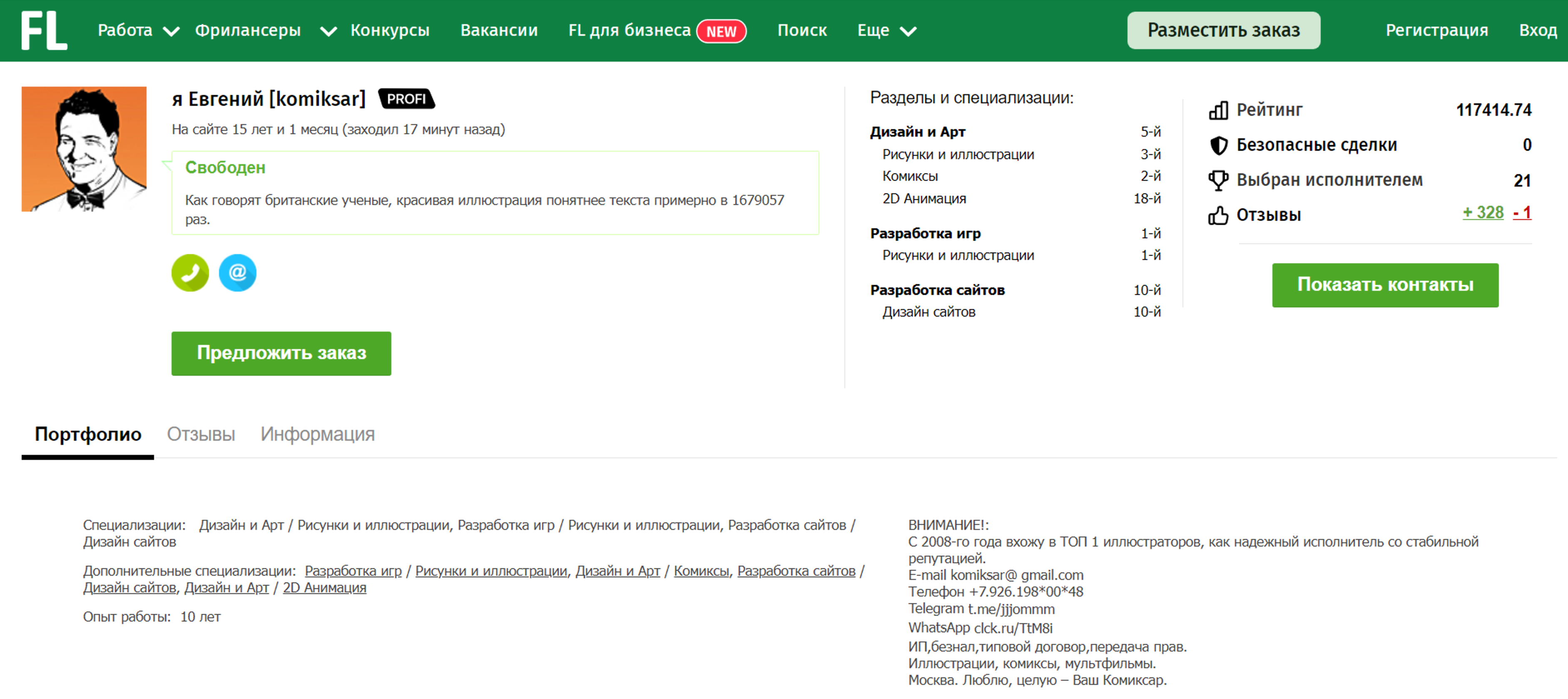This screenshot has width=1568, height=699.
Task: Click the PROFI badge next to name
Action: (407, 99)
